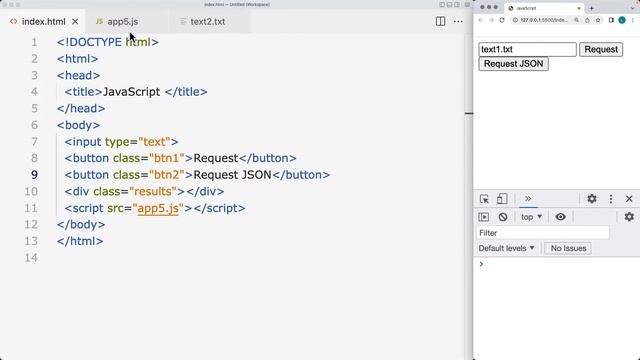Viewport: 640px width, 360px height.
Task: Reload the browser page
Action: point(502,20)
